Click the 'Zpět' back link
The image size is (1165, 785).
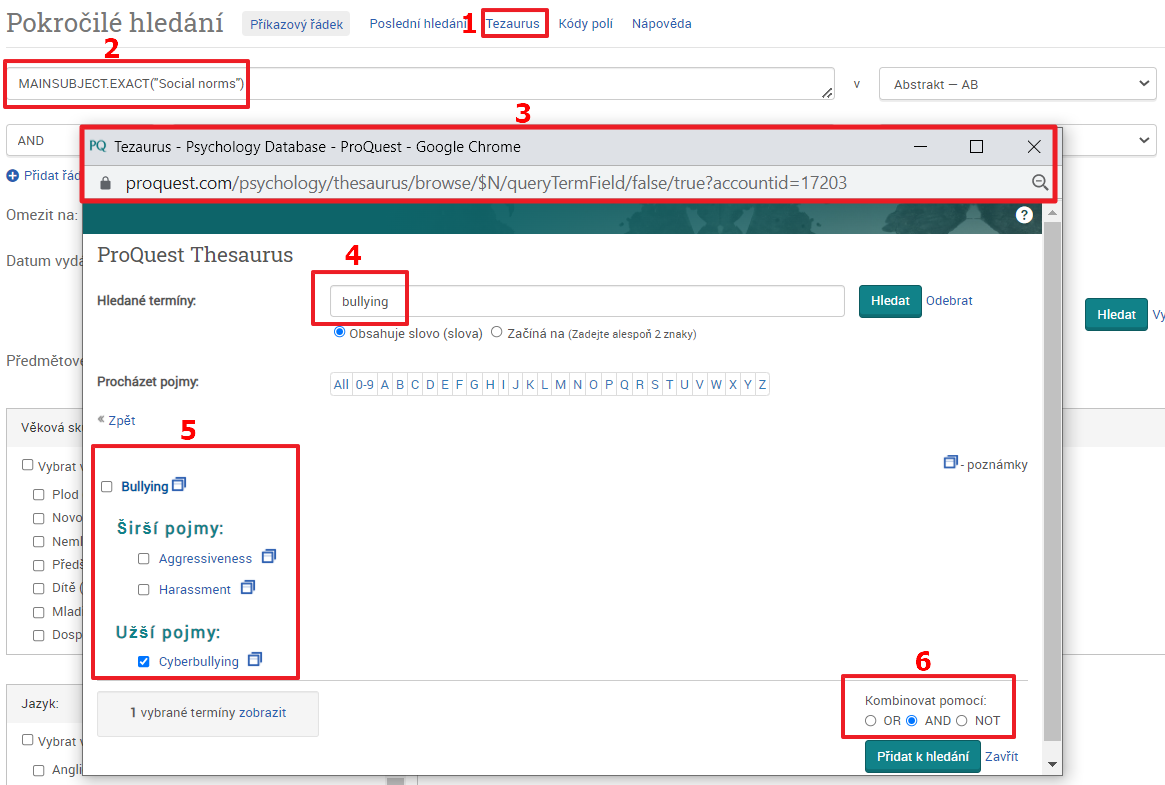(x=122, y=420)
